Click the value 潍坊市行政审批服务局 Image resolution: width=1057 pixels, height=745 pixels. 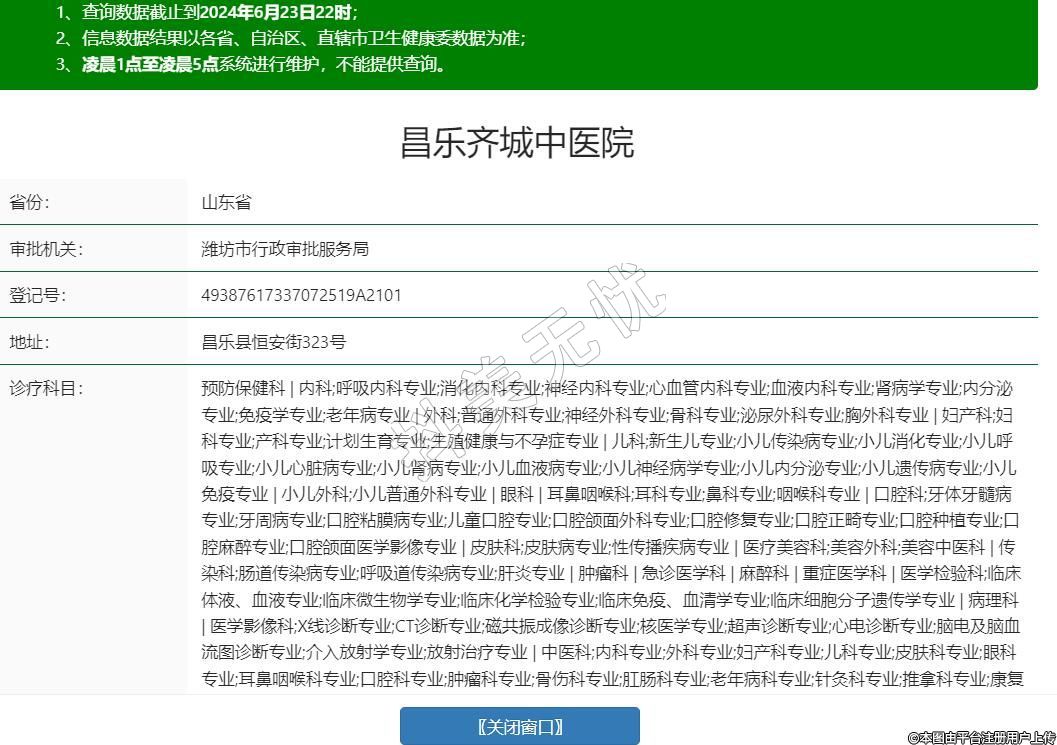point(285,249)
